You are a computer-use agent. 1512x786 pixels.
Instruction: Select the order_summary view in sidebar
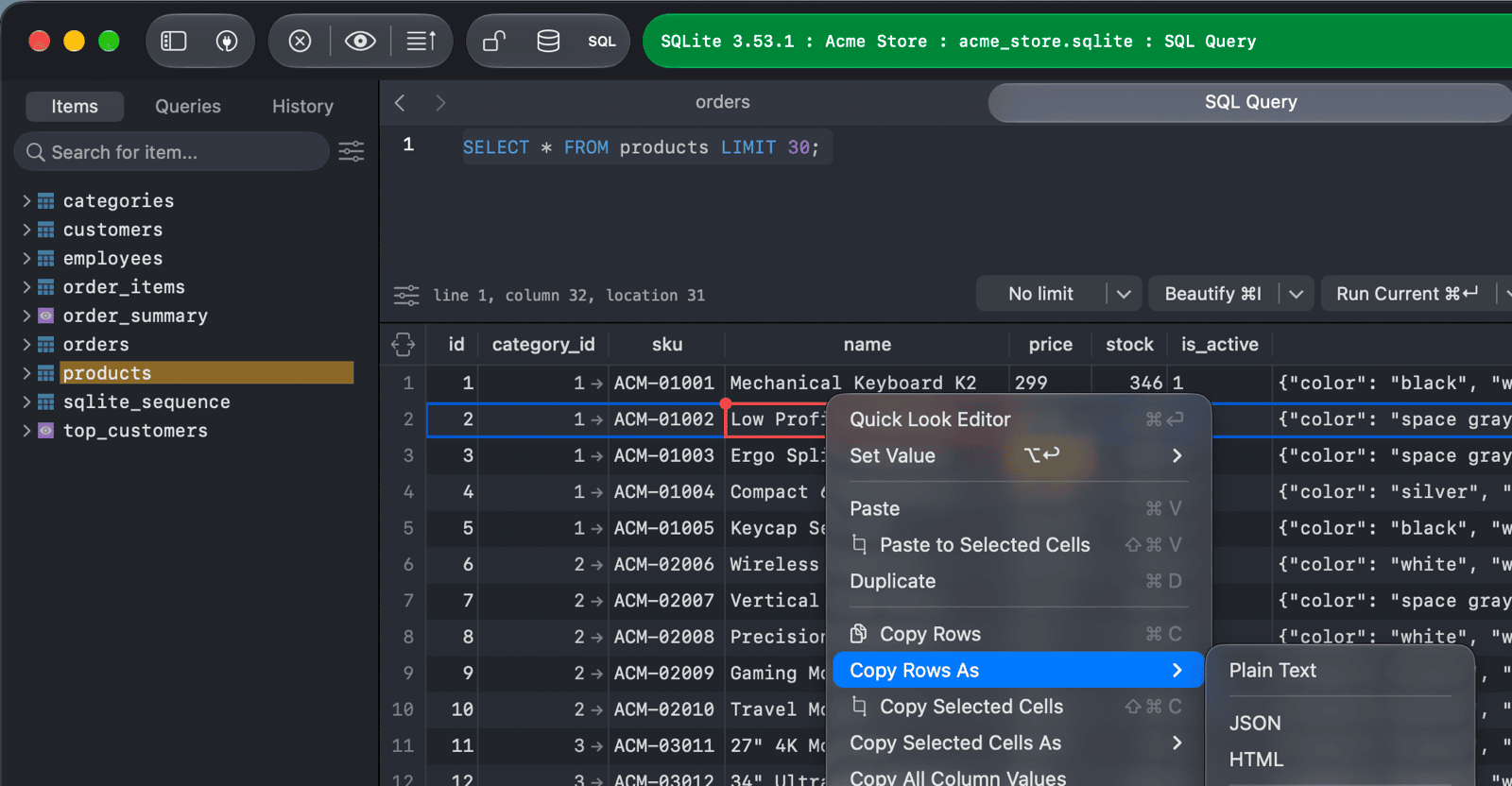[135, 316]
